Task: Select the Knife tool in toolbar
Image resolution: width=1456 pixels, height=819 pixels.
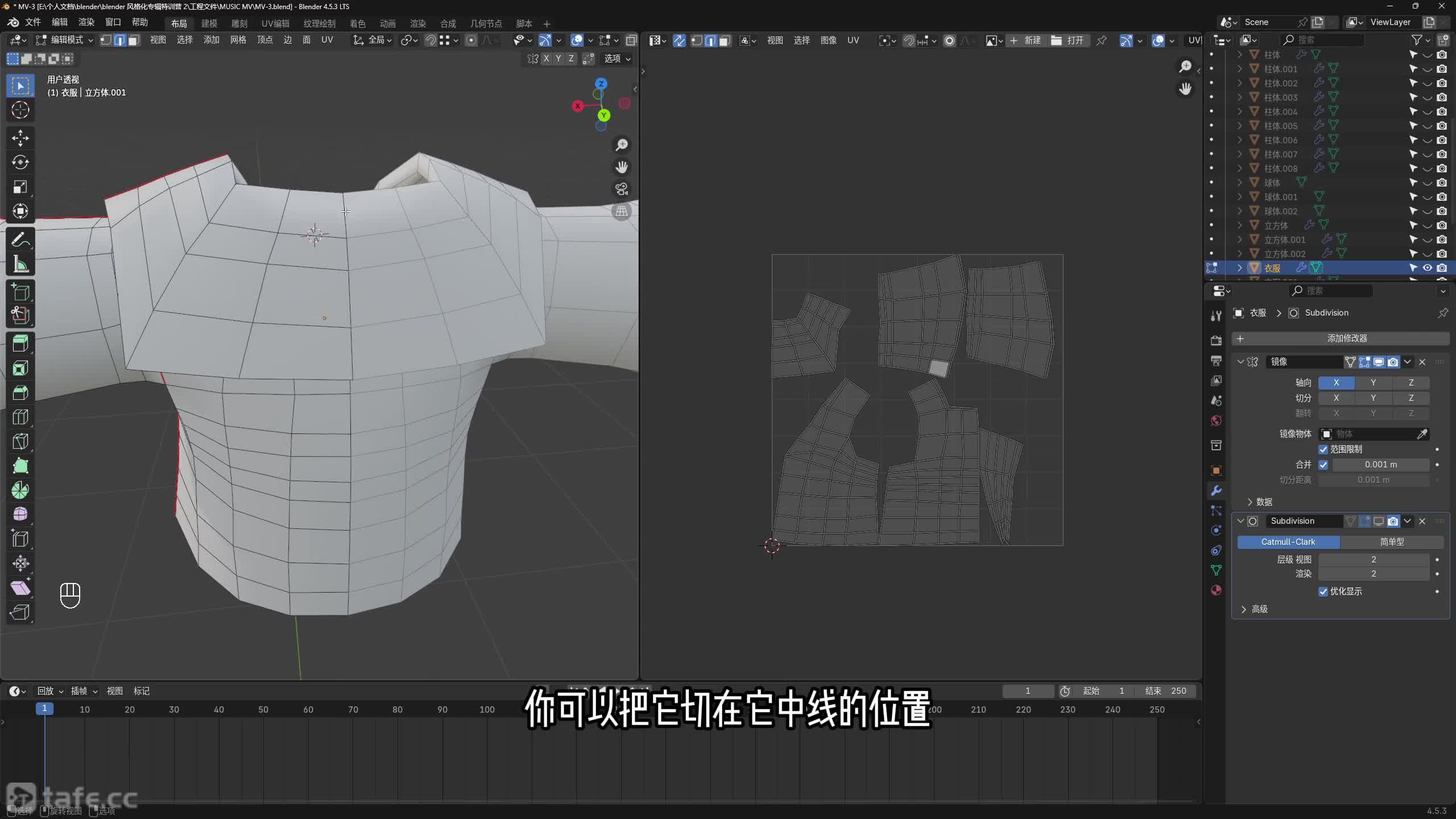Action: [20, 441]
